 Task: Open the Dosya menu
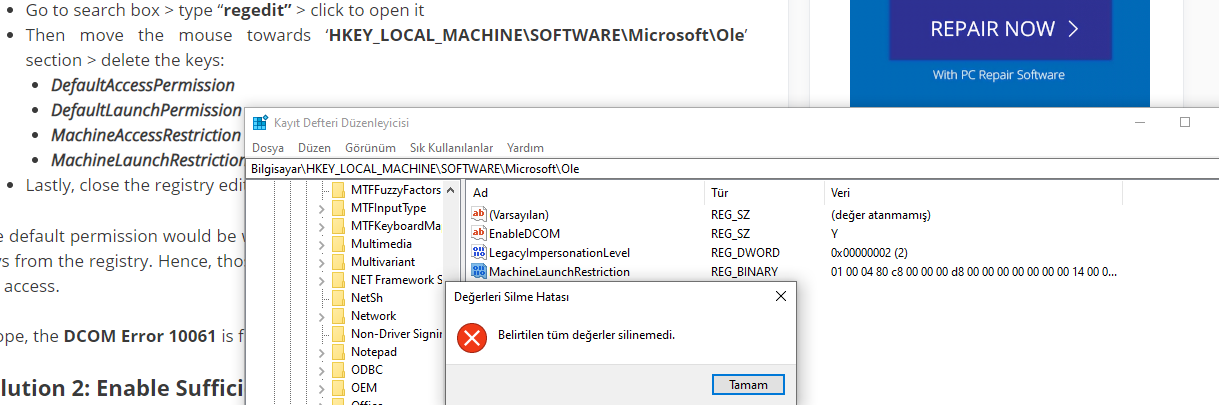click(268, 148)
